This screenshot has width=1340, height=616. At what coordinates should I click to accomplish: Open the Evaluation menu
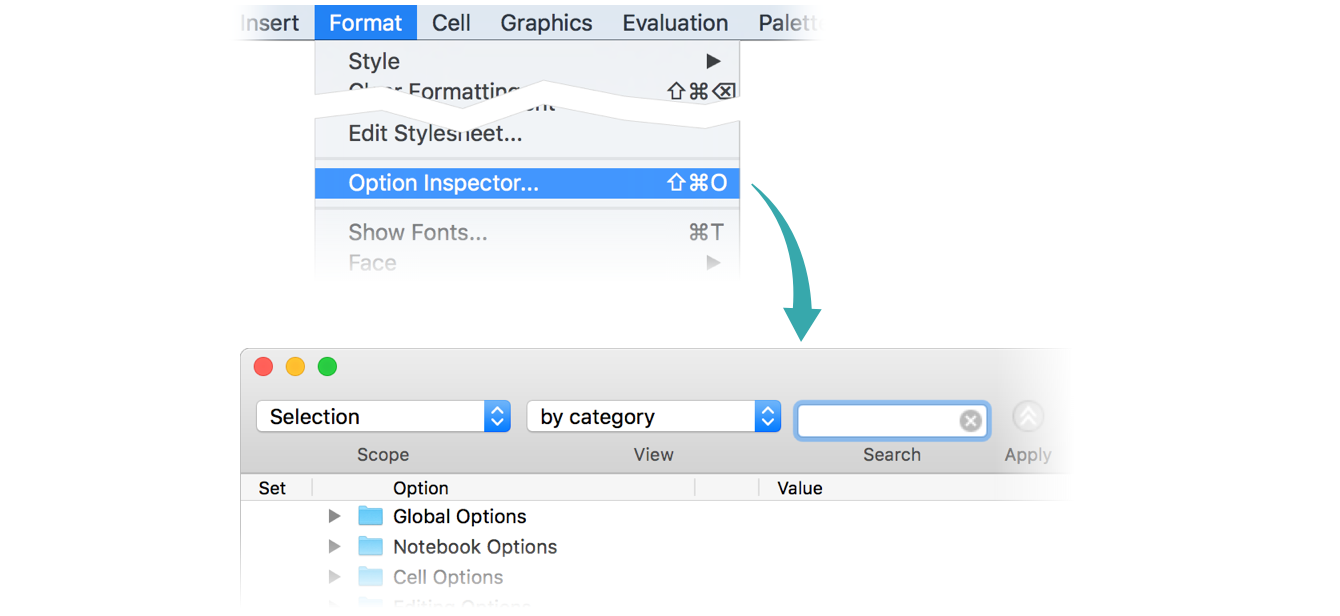pos(675,23)
